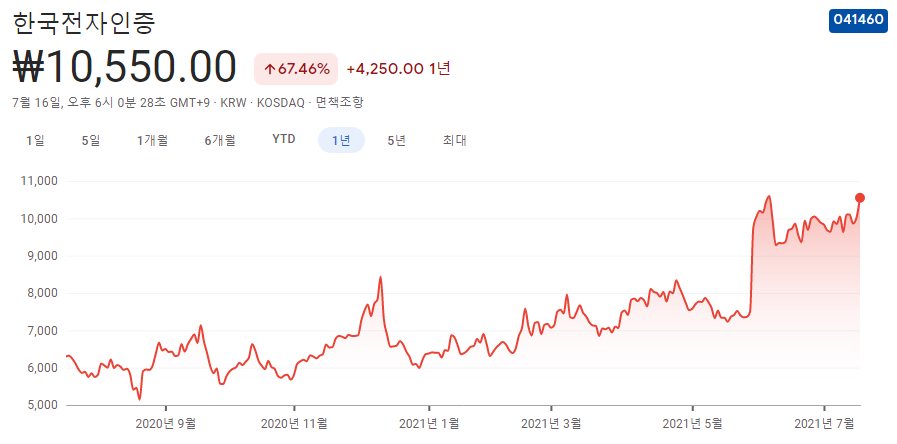Click the 7월 16일 timestamp text
The width and height of the screenshot is (897, 444).
[36, 103]
